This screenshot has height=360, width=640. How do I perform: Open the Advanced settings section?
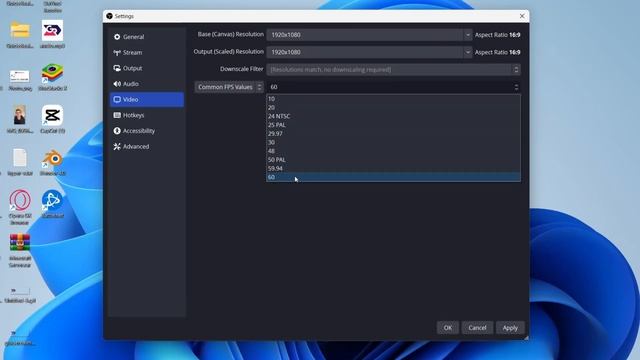pos(147,147)
